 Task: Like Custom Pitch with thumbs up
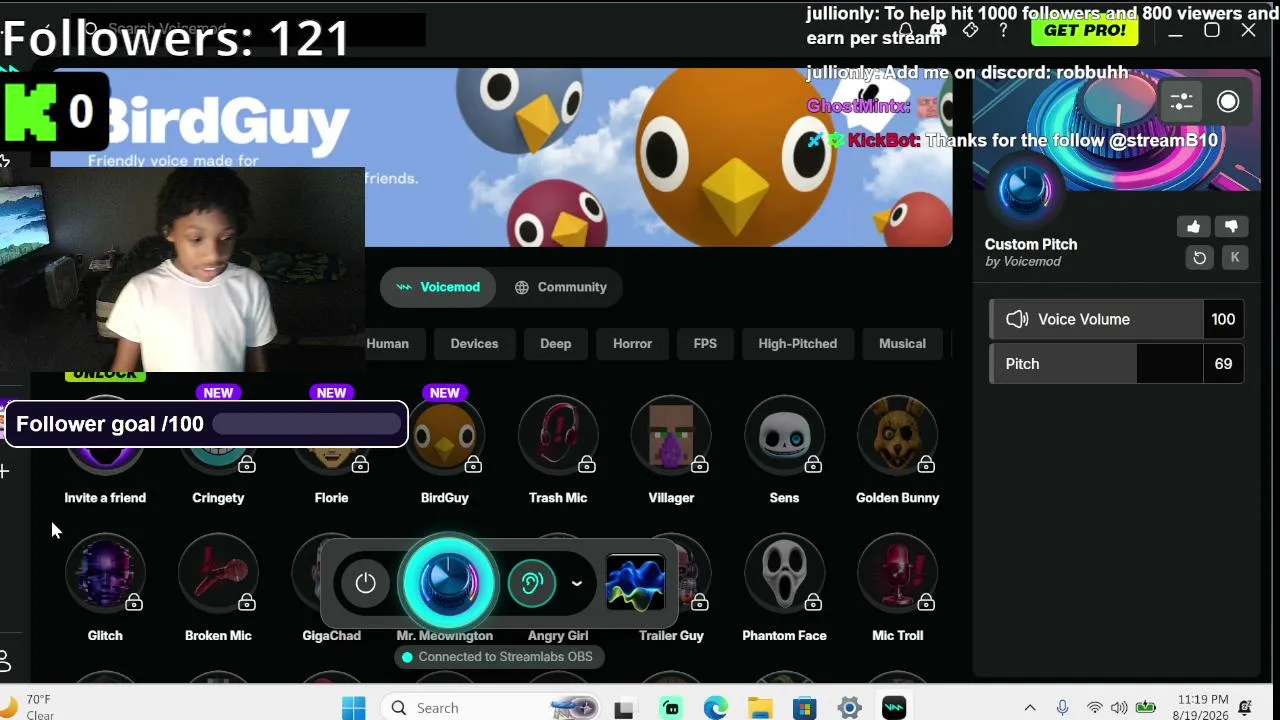click(1193, 227)
